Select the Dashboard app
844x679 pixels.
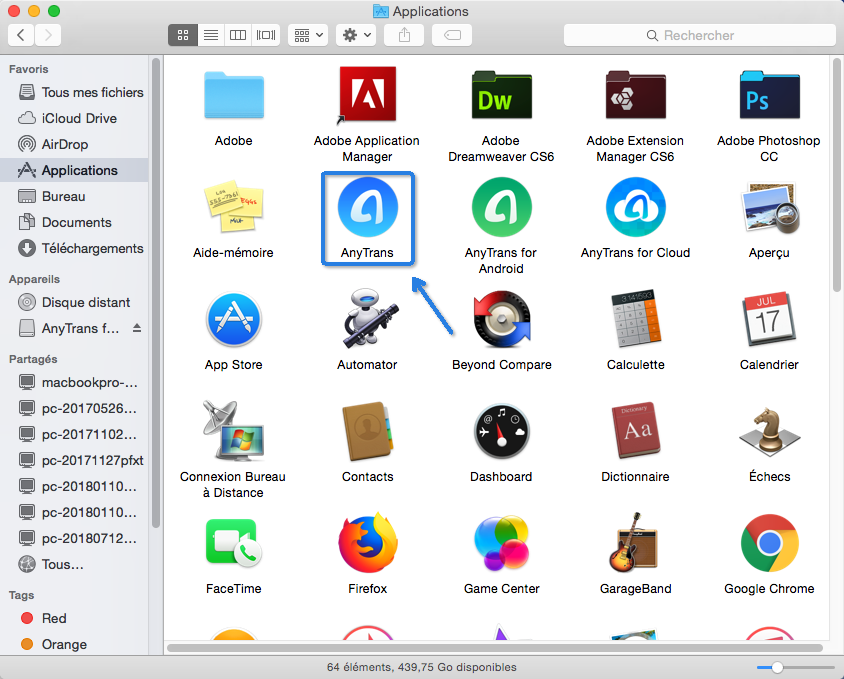(x=501, y=432)
